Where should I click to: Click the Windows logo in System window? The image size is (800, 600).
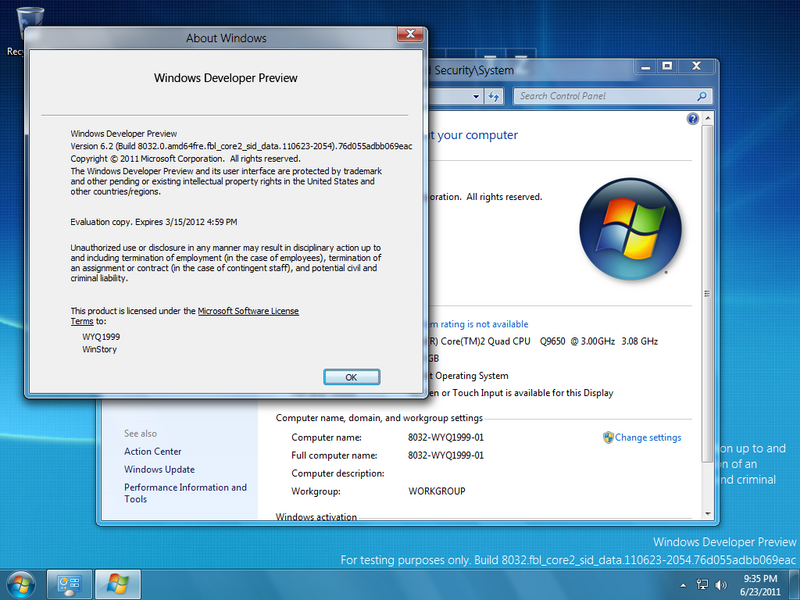(x=631, y=229)
